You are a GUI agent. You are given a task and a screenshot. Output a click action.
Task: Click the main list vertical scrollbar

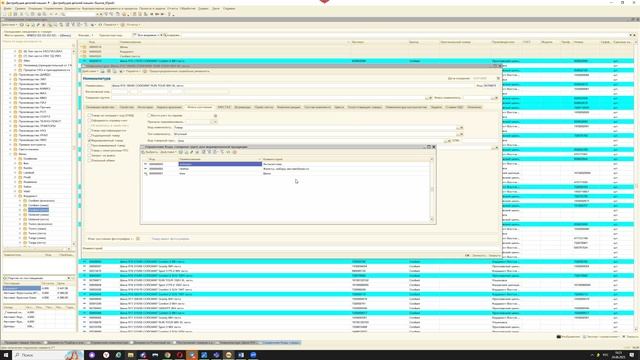coord(636,188)
